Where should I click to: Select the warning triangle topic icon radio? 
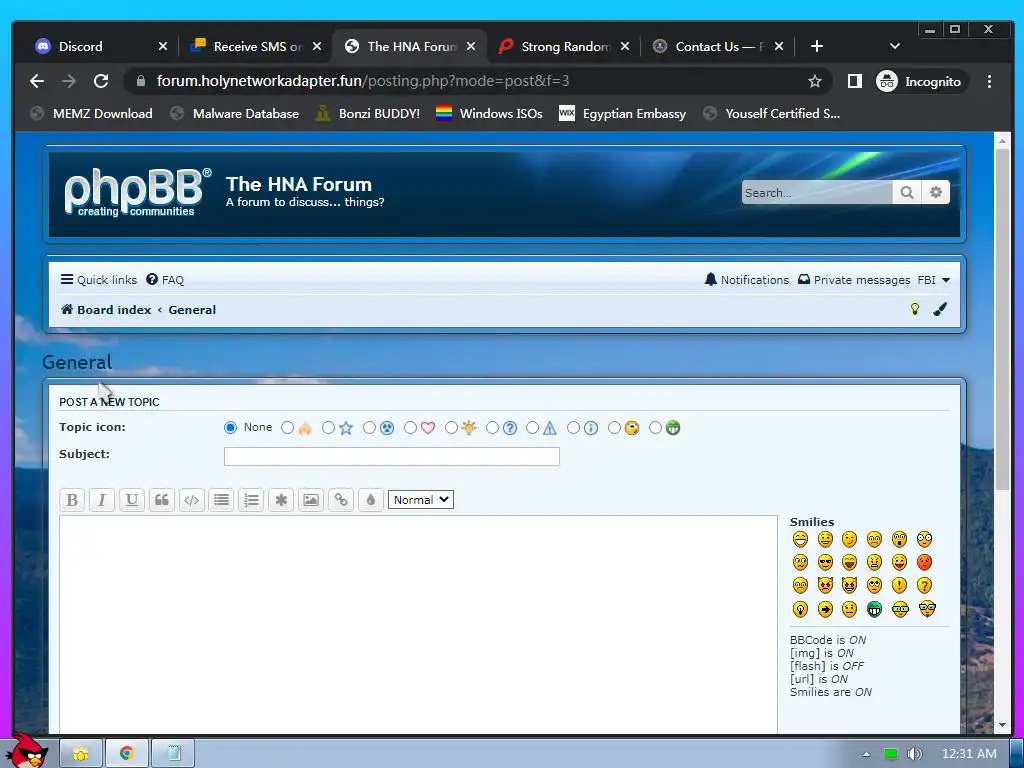pos(532,428)
